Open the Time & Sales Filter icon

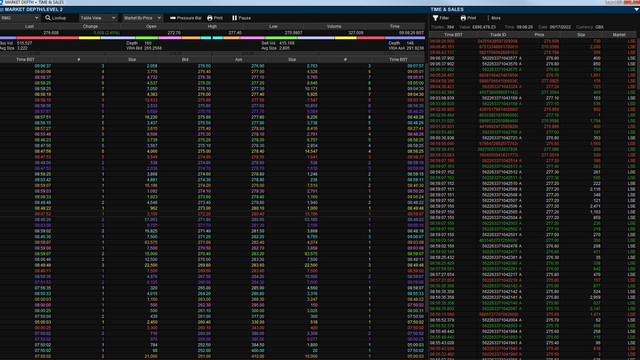click(x=436, y=18)
